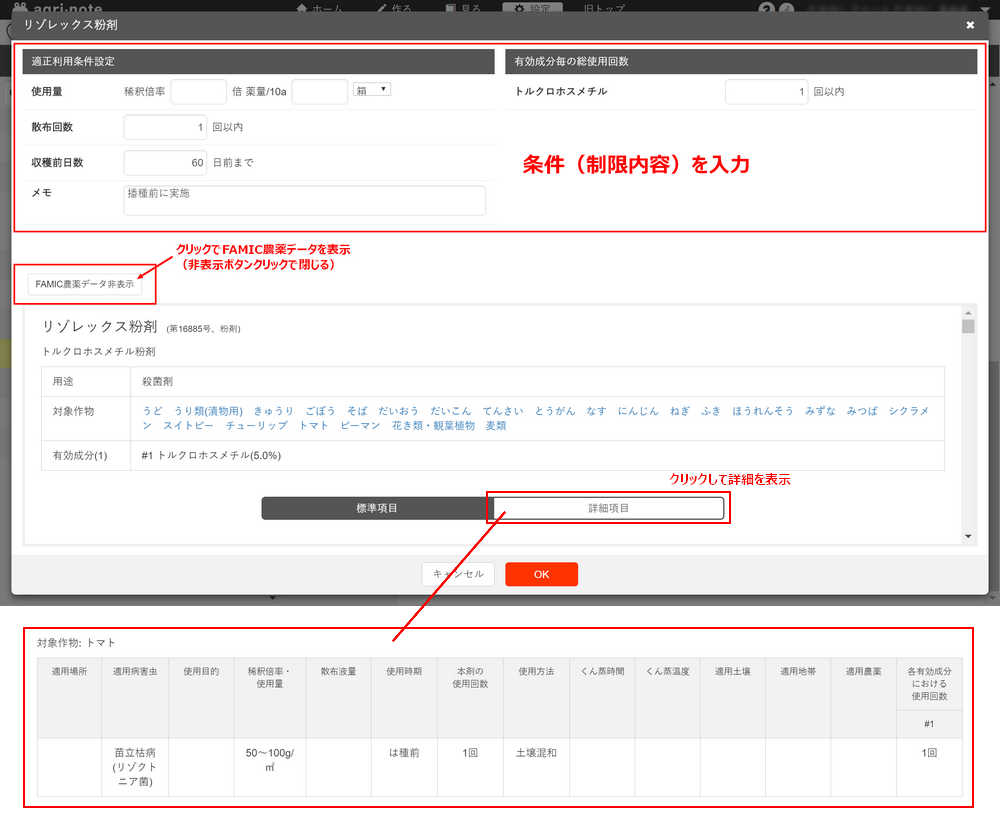Click the FAMIC農薬データ非表示 button

pos(85,284)
